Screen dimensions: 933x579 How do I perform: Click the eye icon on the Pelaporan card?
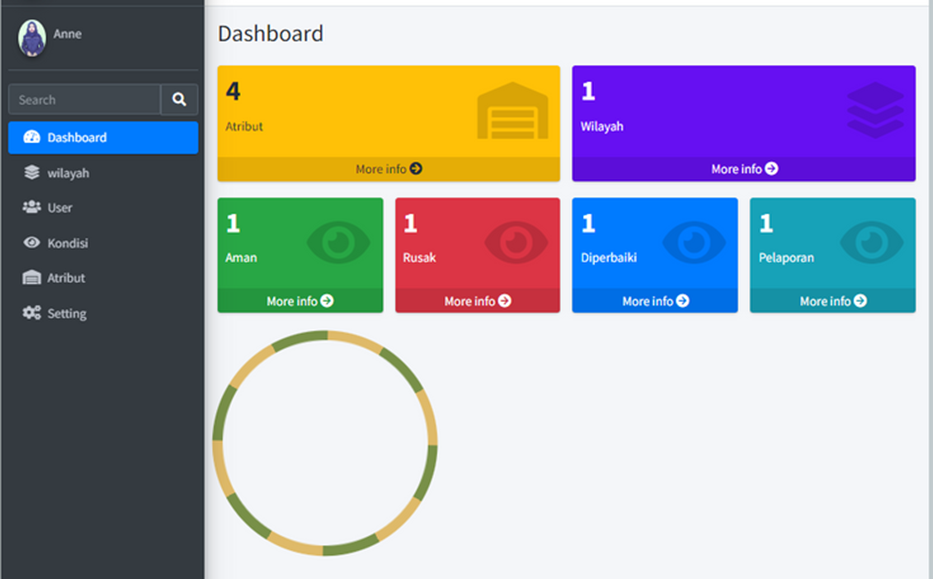click(x=872, y=242)
